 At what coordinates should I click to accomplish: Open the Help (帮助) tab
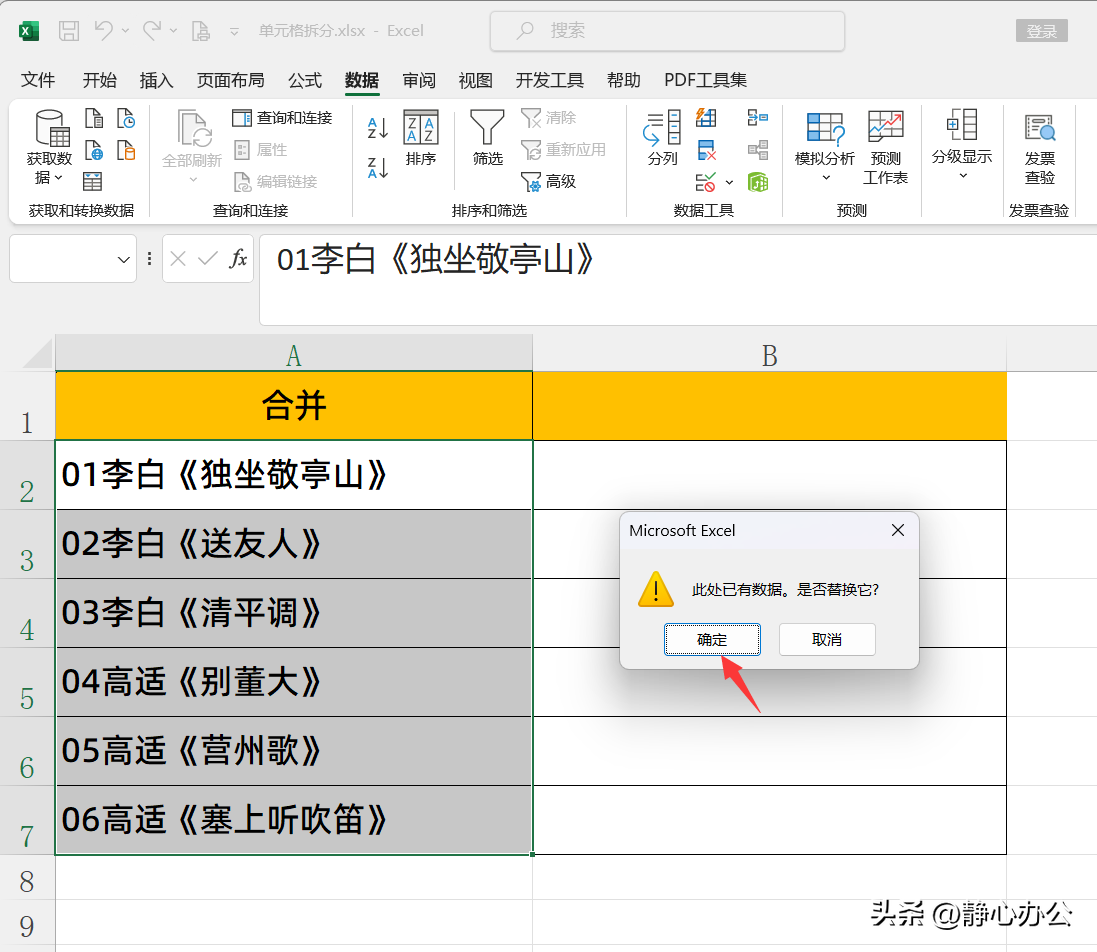[623, 80]
